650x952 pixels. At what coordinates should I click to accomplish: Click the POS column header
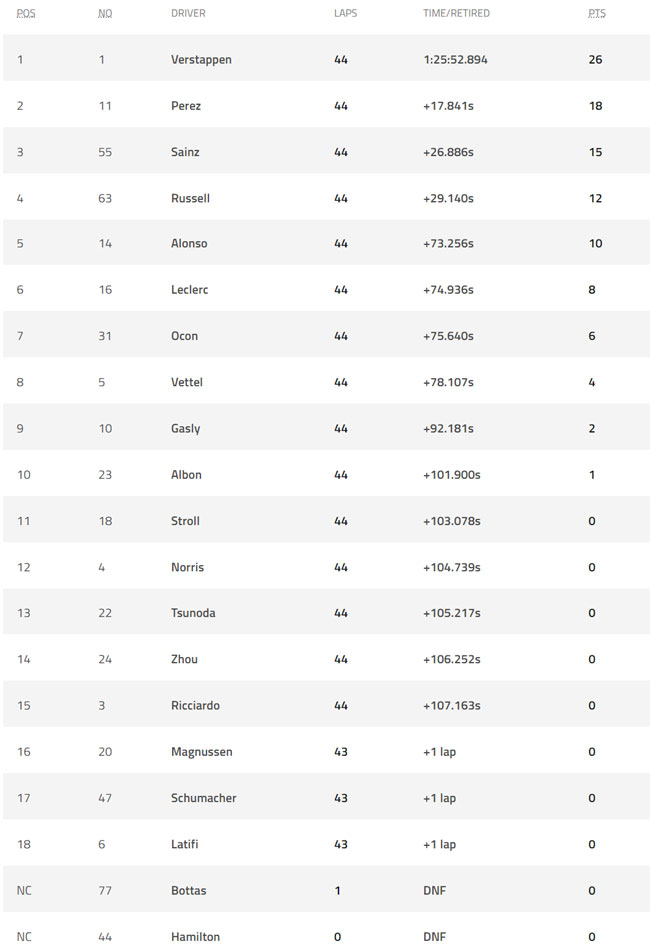click(25, 13)
